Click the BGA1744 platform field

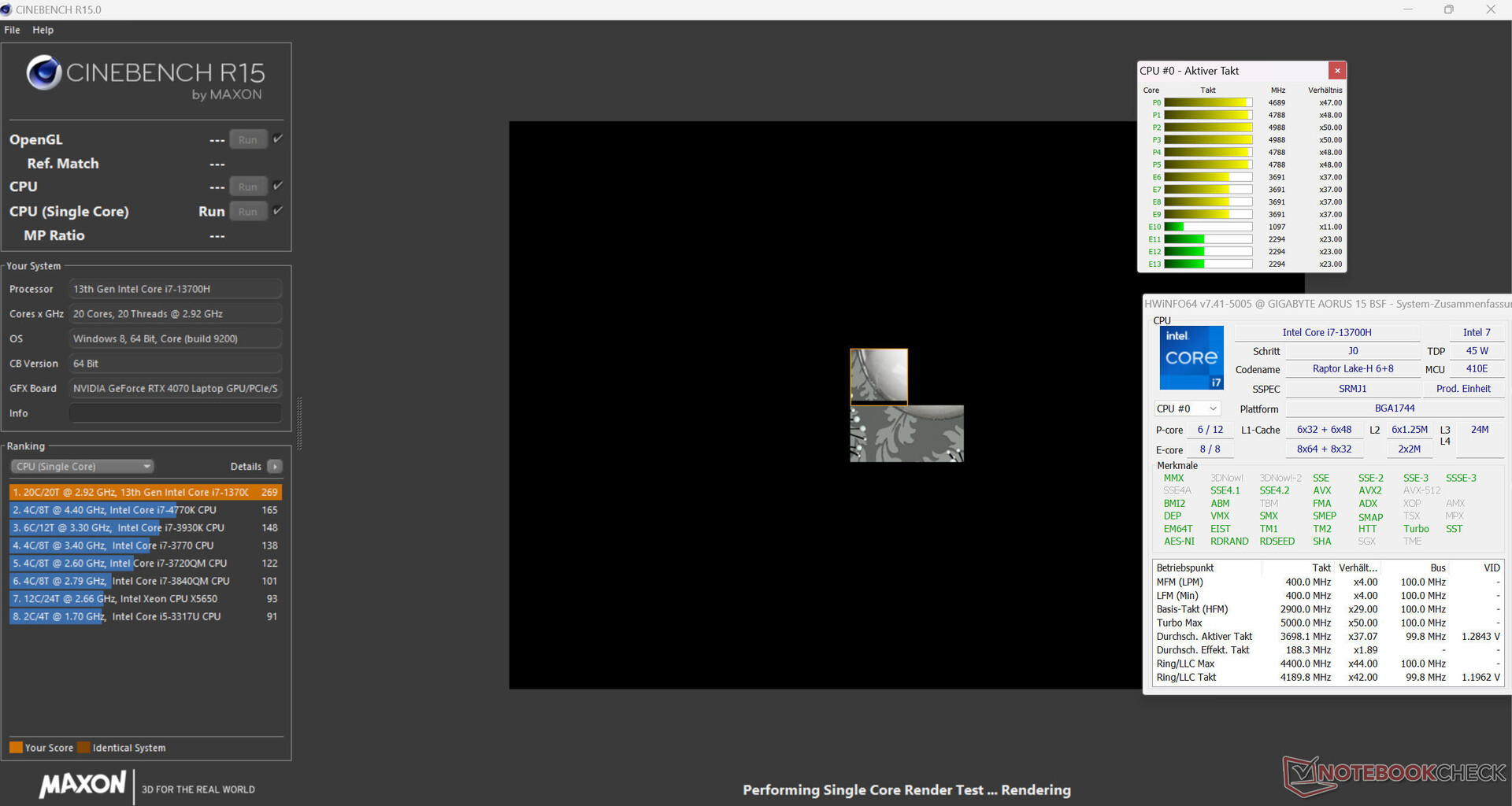pos(1395,409)
